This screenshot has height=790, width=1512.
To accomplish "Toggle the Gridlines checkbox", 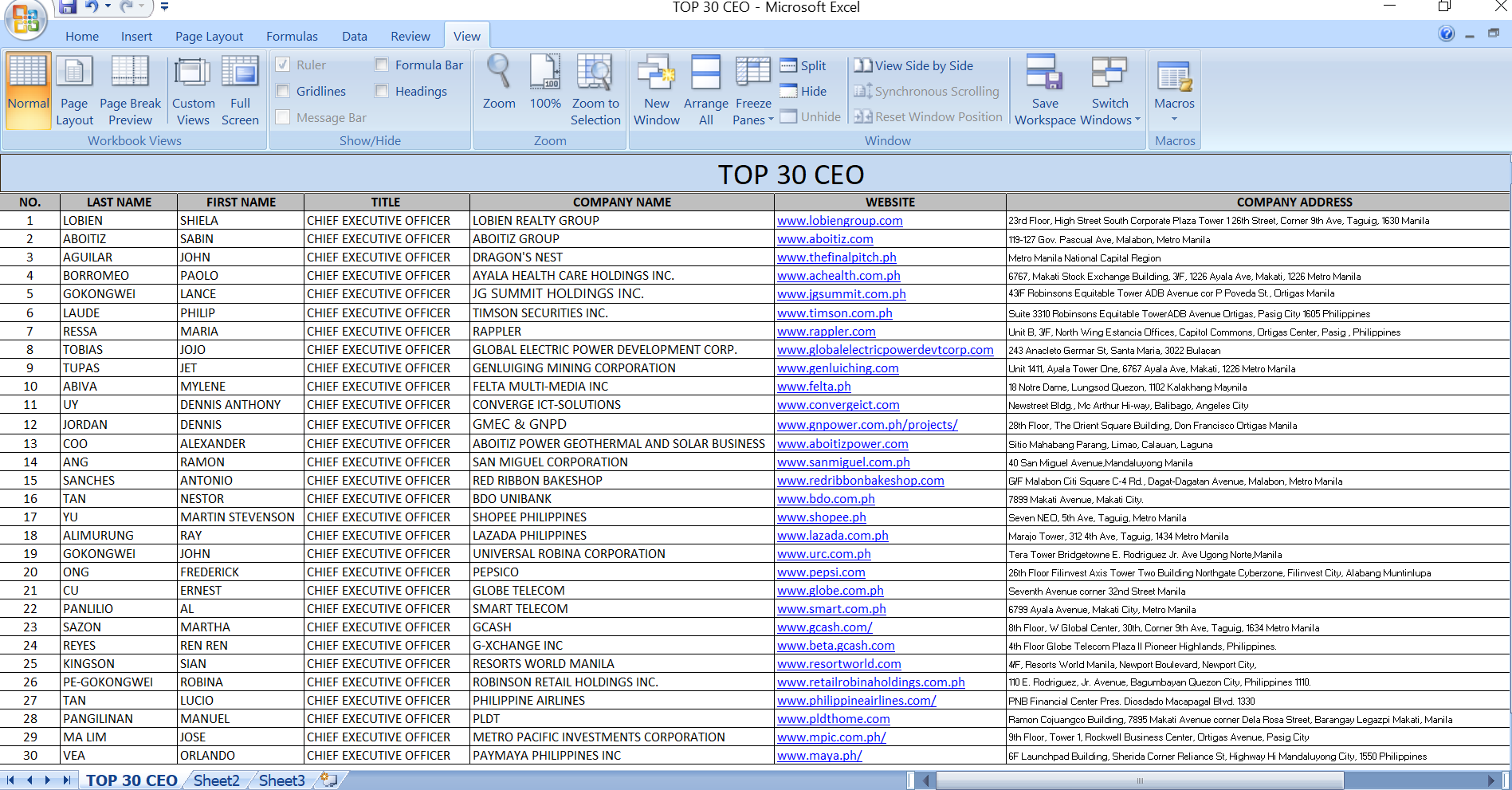I will [x=282, y=91].
